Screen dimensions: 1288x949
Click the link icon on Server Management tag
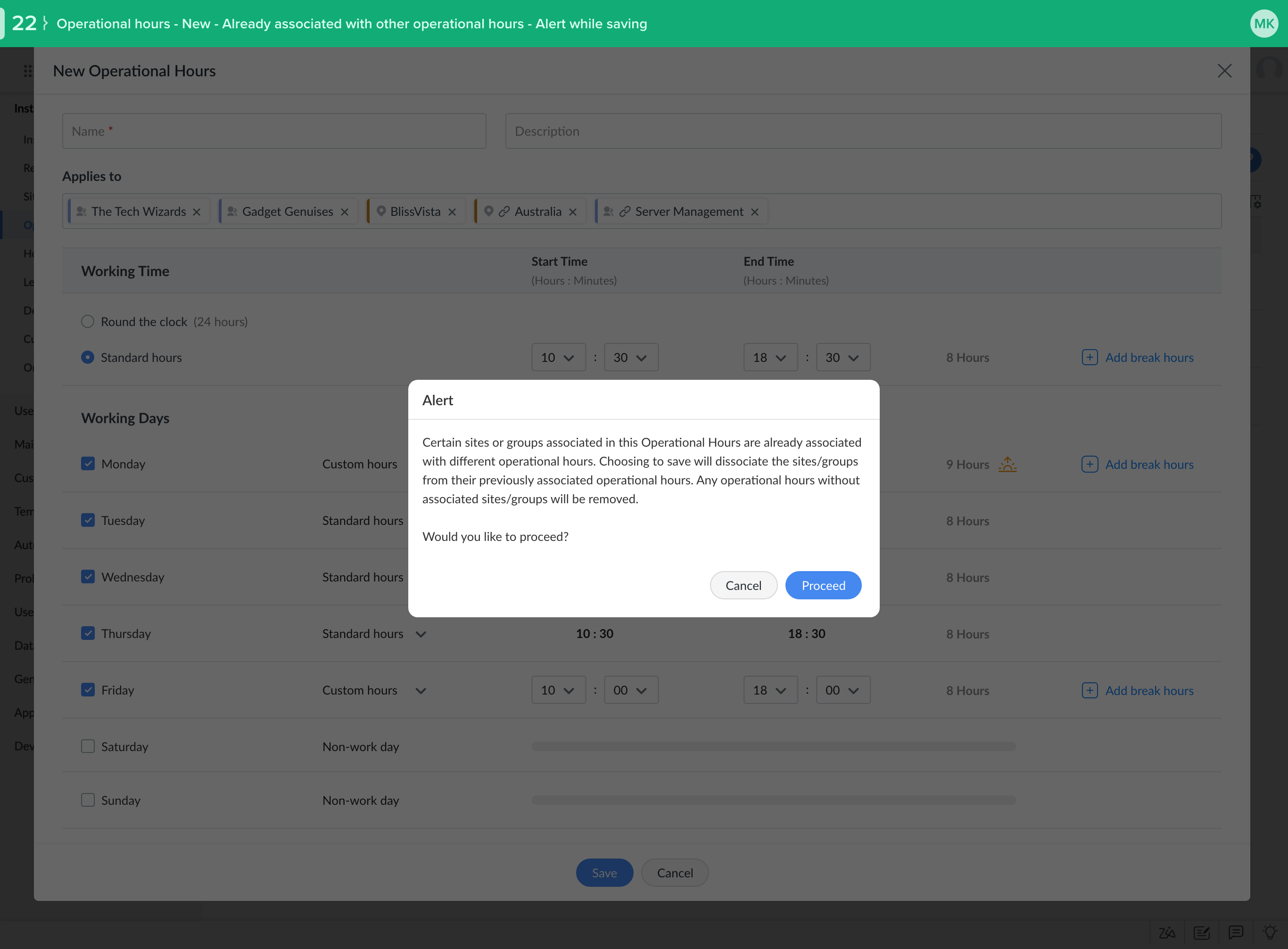click(625, 212)
